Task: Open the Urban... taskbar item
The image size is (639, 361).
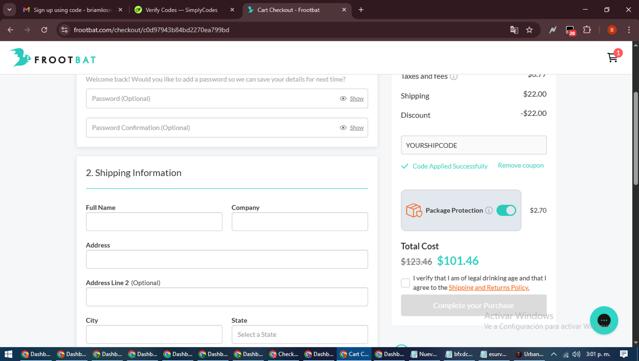Action: (x=529, y=354)
